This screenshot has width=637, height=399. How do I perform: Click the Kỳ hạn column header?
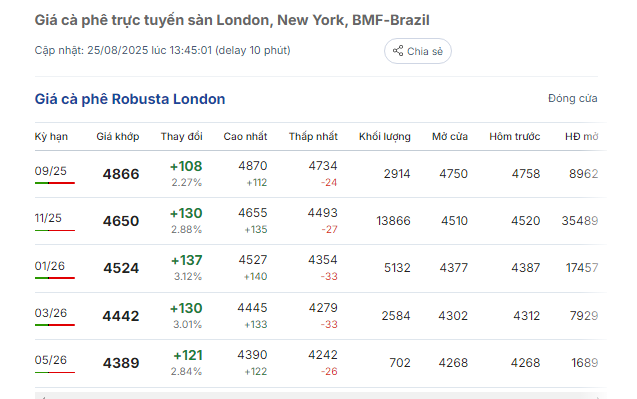[51, 137]
